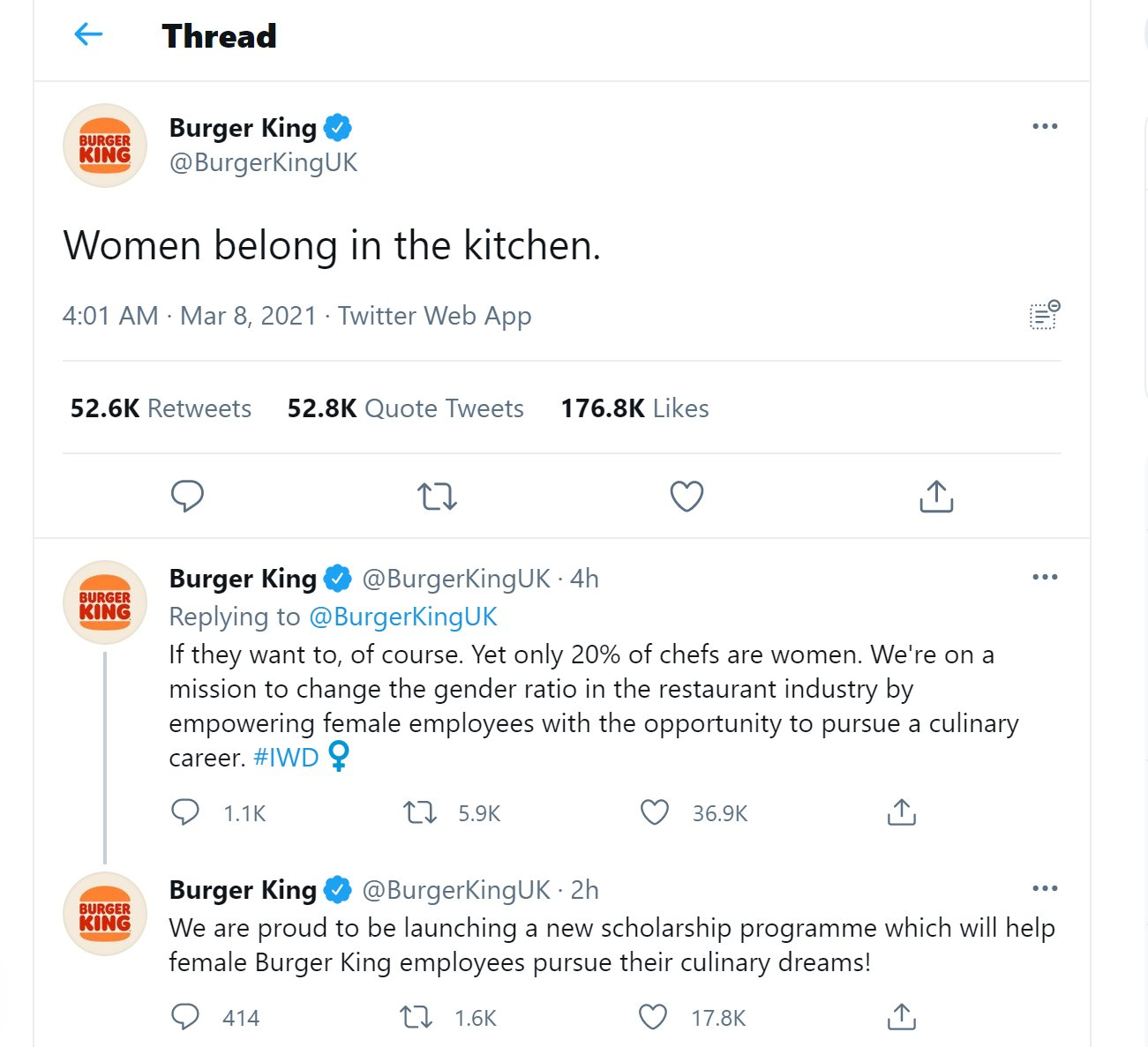This screenshot has width=1148, height=1047.
Task: Reply to the tweet with 1.1K comments
Action: [x=185, y=812]
